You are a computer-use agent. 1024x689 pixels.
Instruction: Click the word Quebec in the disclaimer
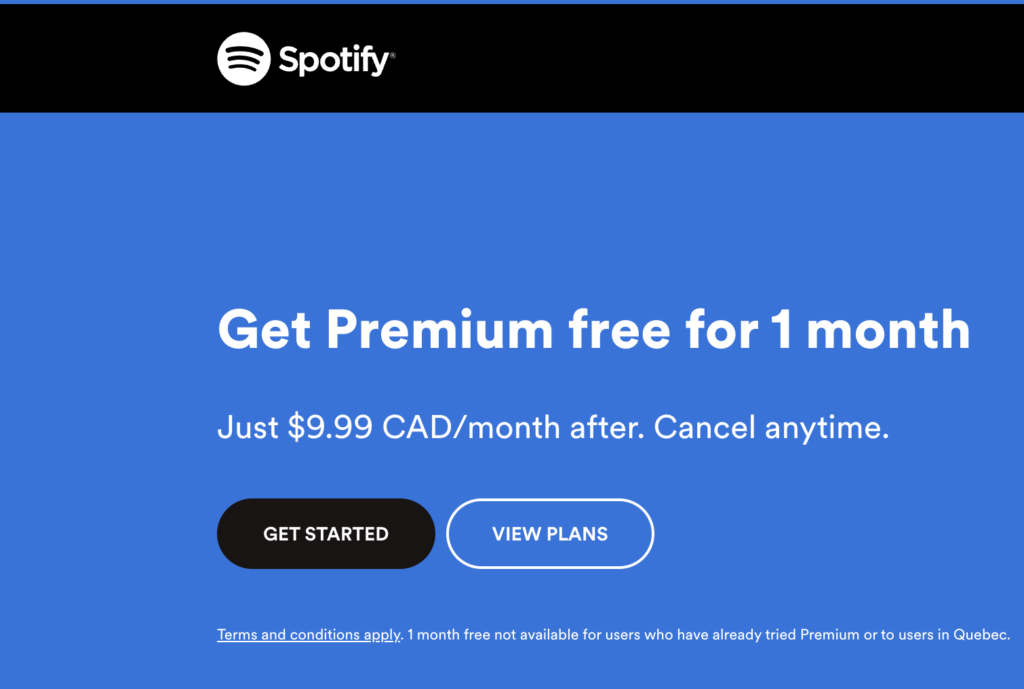pyautogui.click(x=980, y=635)
